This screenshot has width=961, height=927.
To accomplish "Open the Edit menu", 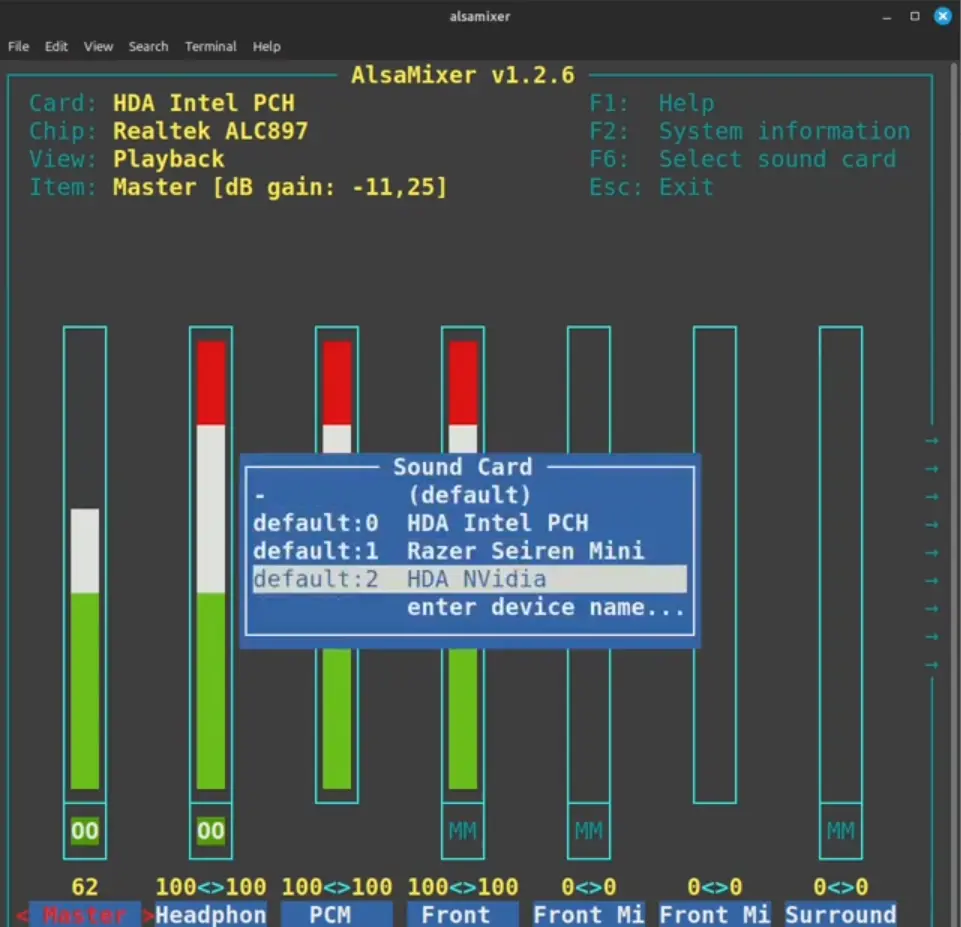I will pyautogui.click(x=56, y=46).
